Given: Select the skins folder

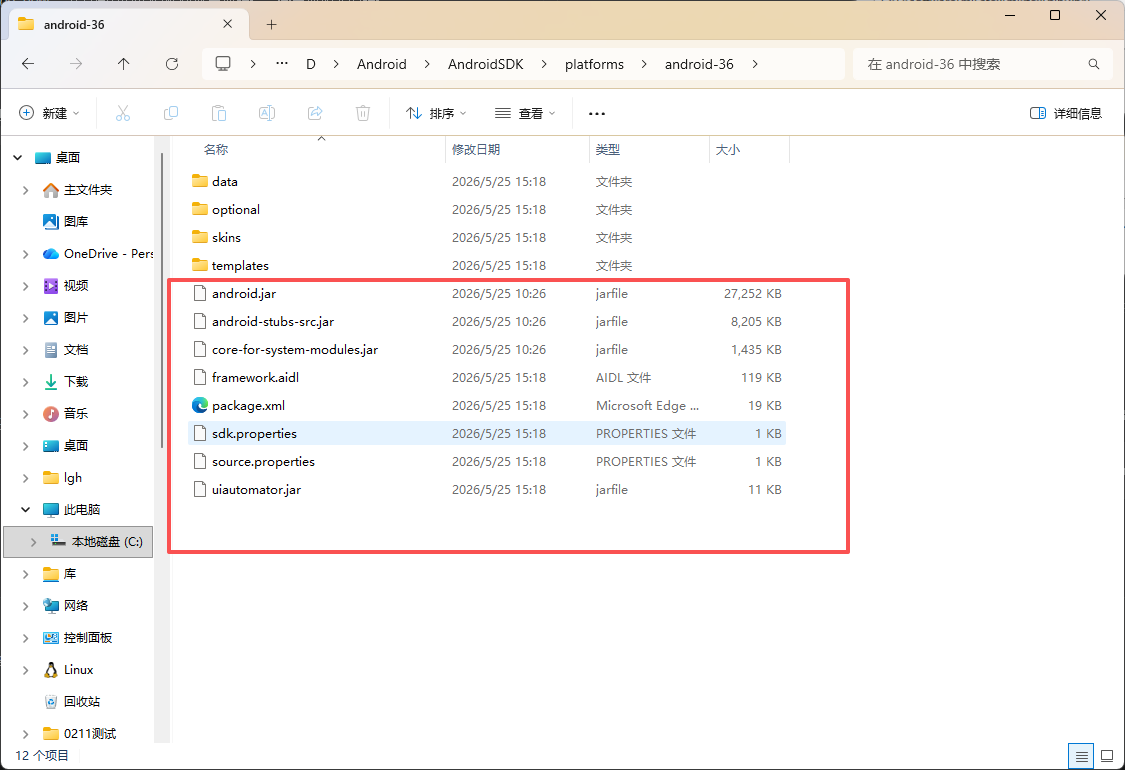Looking at the screenshot, I should [486, 238].
